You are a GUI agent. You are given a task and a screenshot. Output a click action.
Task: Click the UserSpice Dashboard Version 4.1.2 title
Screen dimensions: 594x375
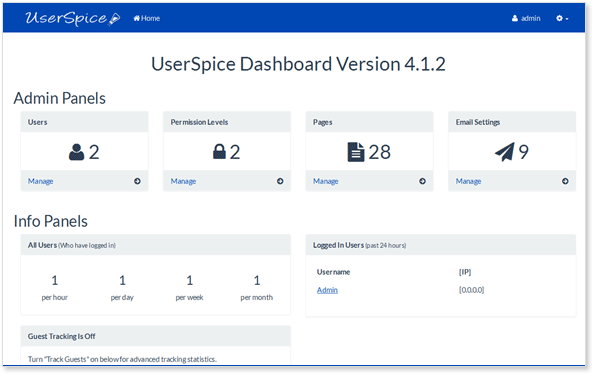coord(298,64)
